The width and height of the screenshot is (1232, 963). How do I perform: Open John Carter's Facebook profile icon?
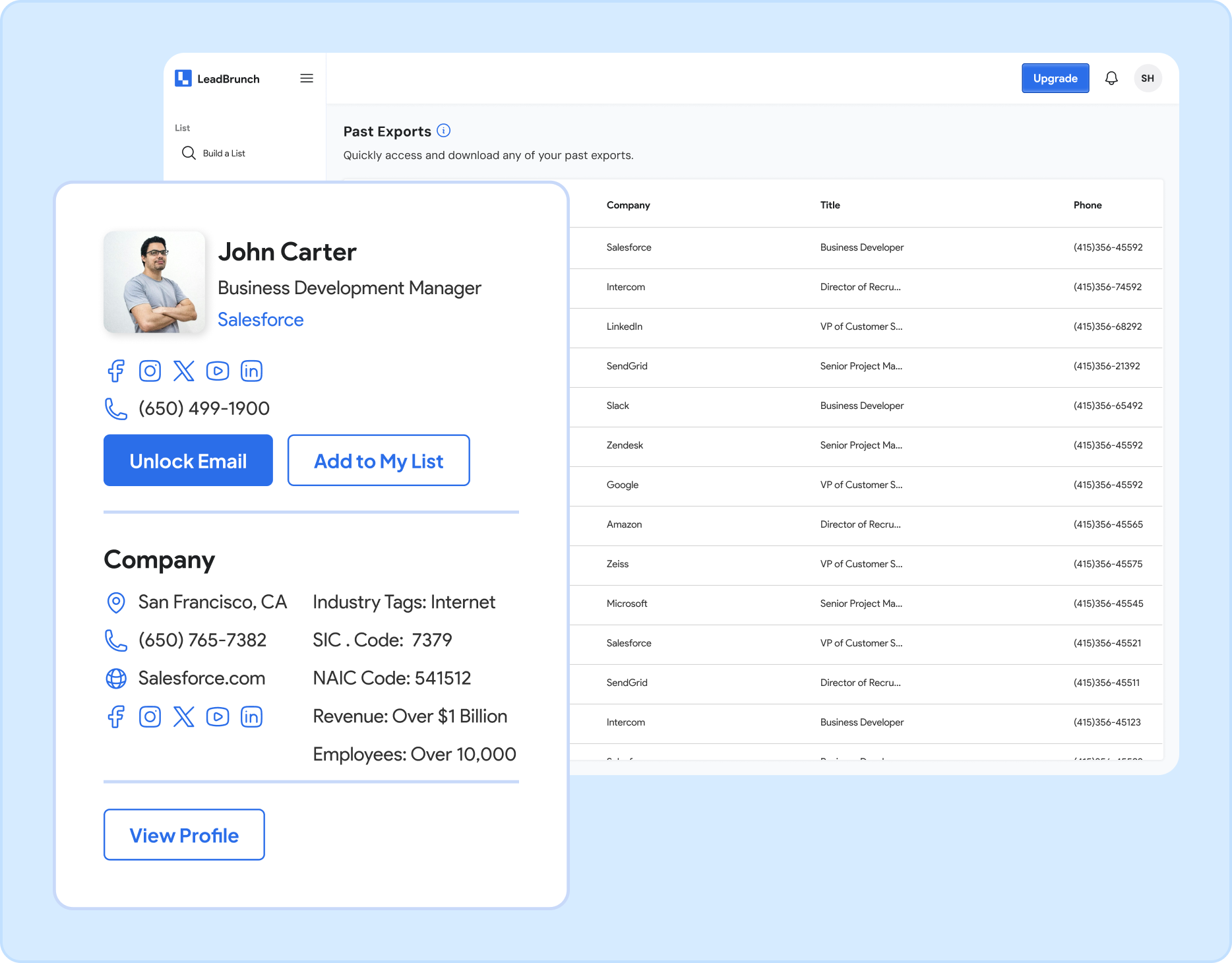pos(116,371)
